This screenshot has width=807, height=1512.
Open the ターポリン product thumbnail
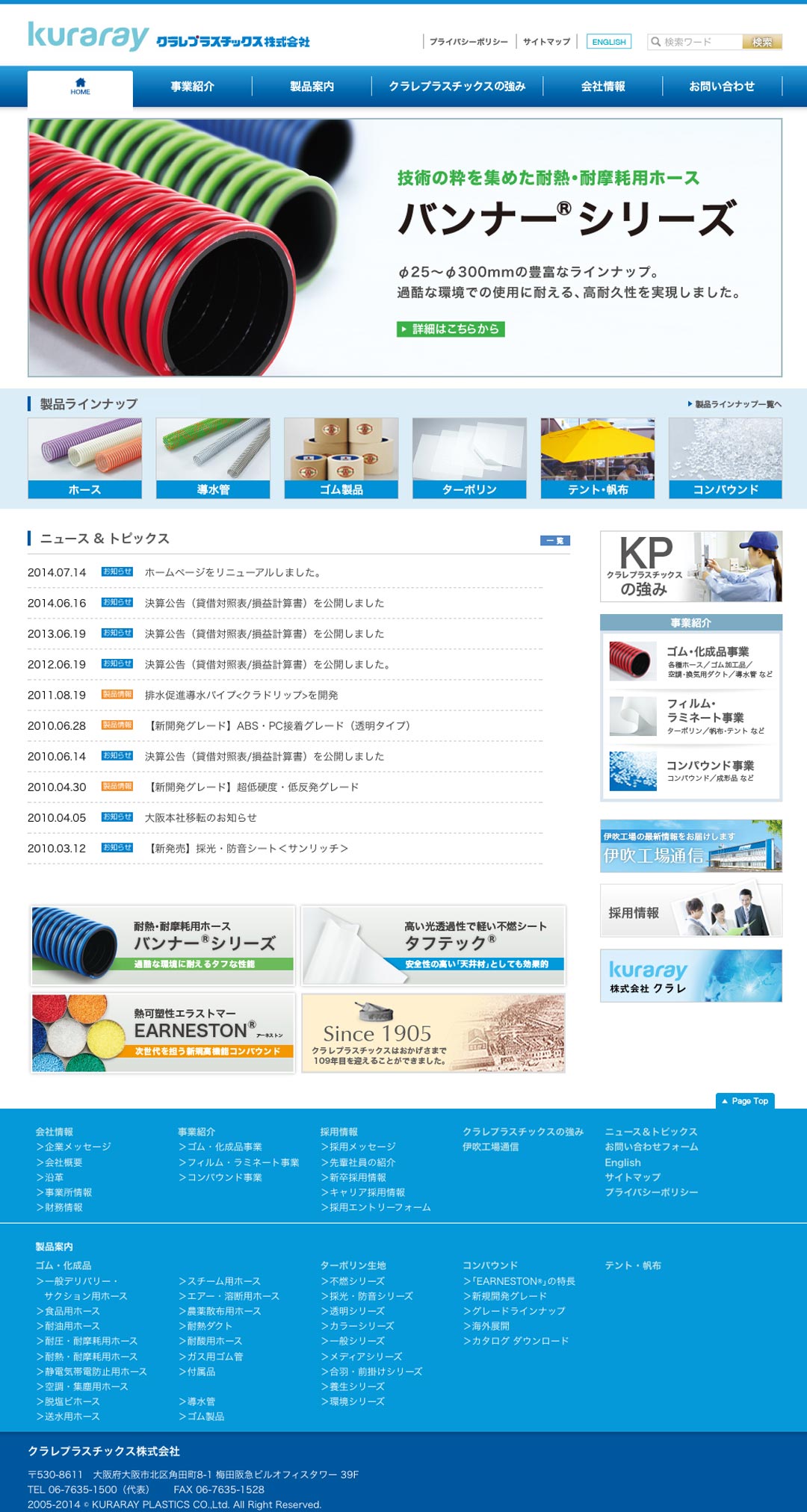click(469, 458)
